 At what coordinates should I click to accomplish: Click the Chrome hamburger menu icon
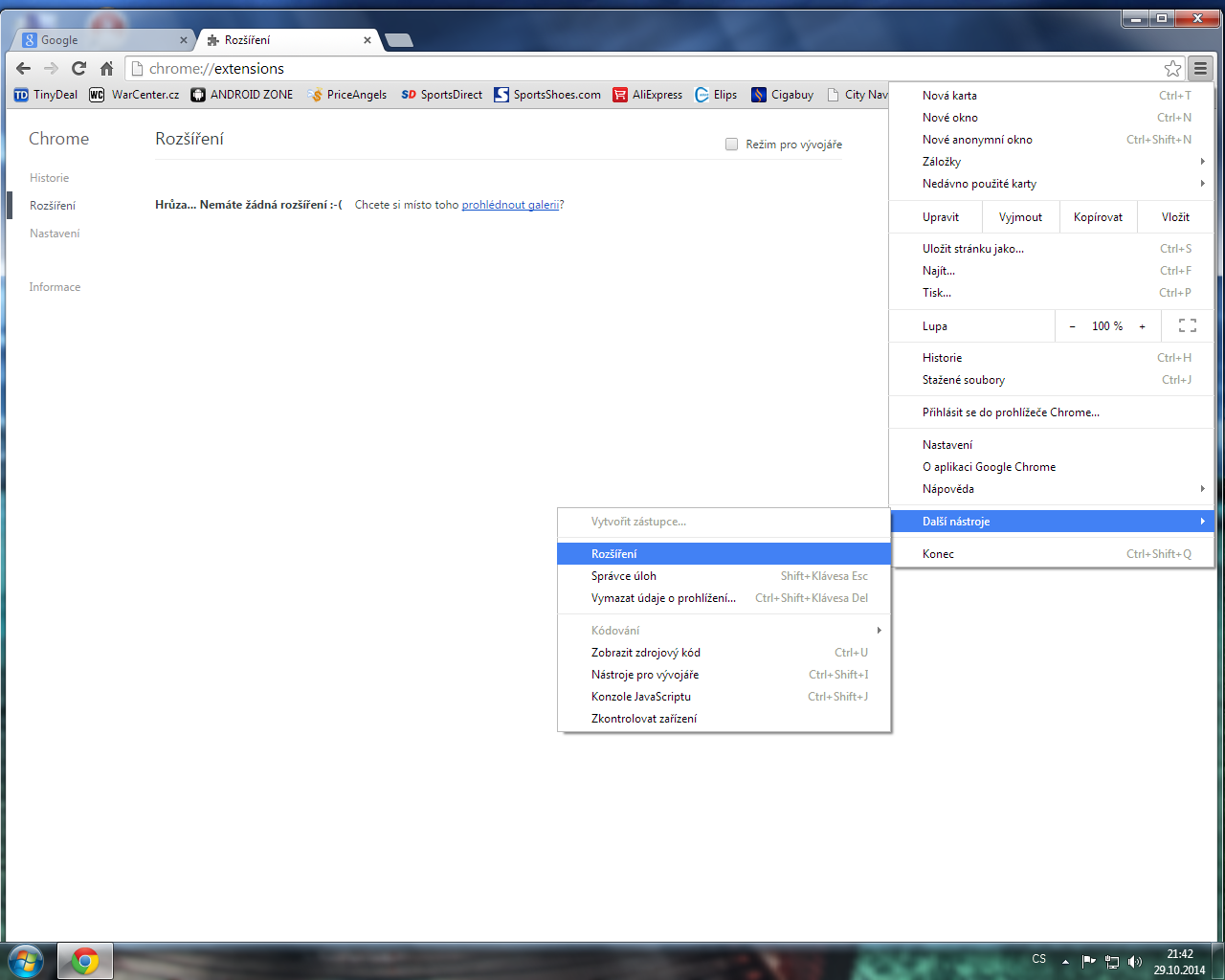click(1200, 68)
